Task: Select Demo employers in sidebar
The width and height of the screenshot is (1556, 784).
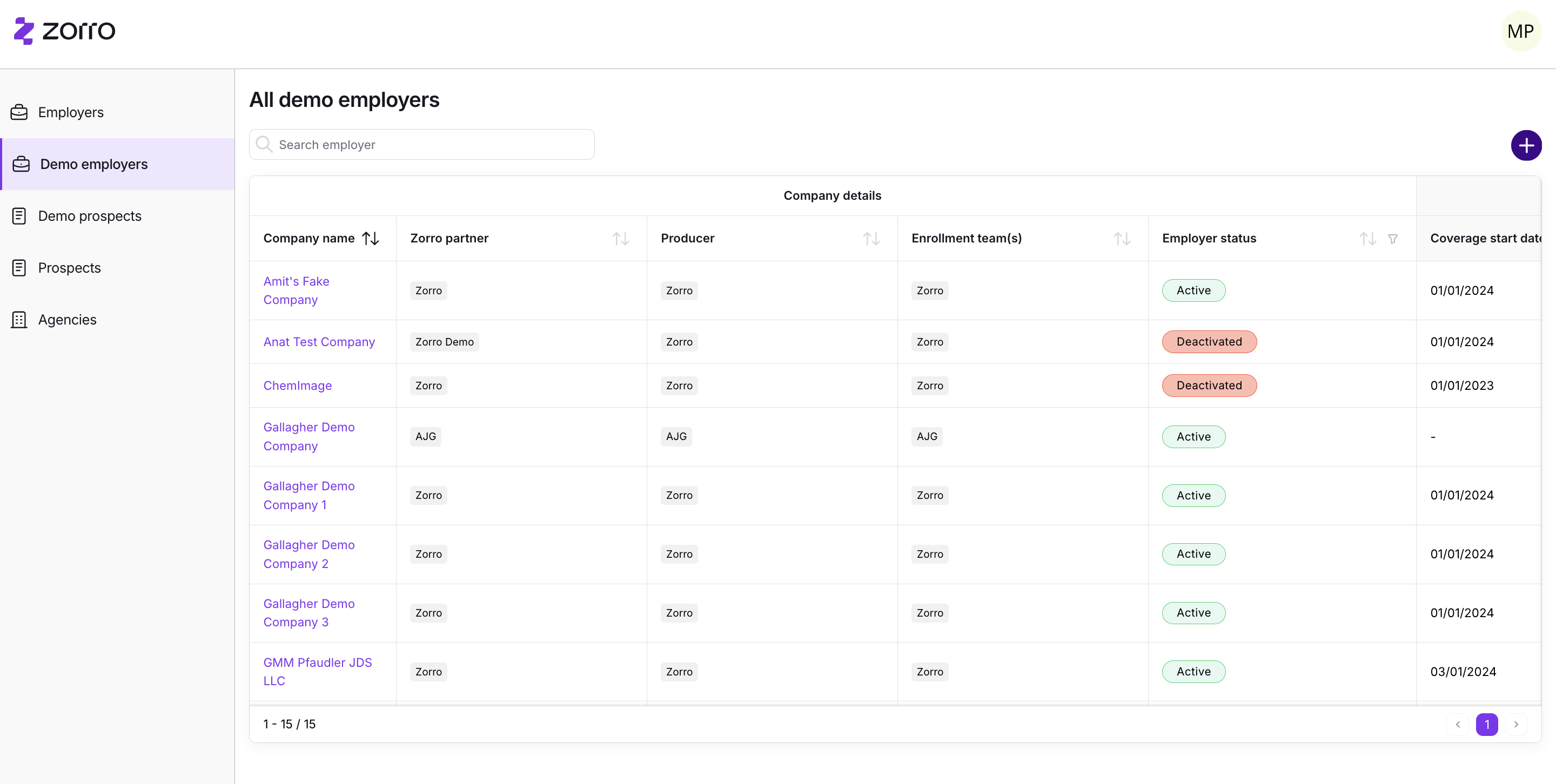Action: pyautogui.click(x=117, y=164)
